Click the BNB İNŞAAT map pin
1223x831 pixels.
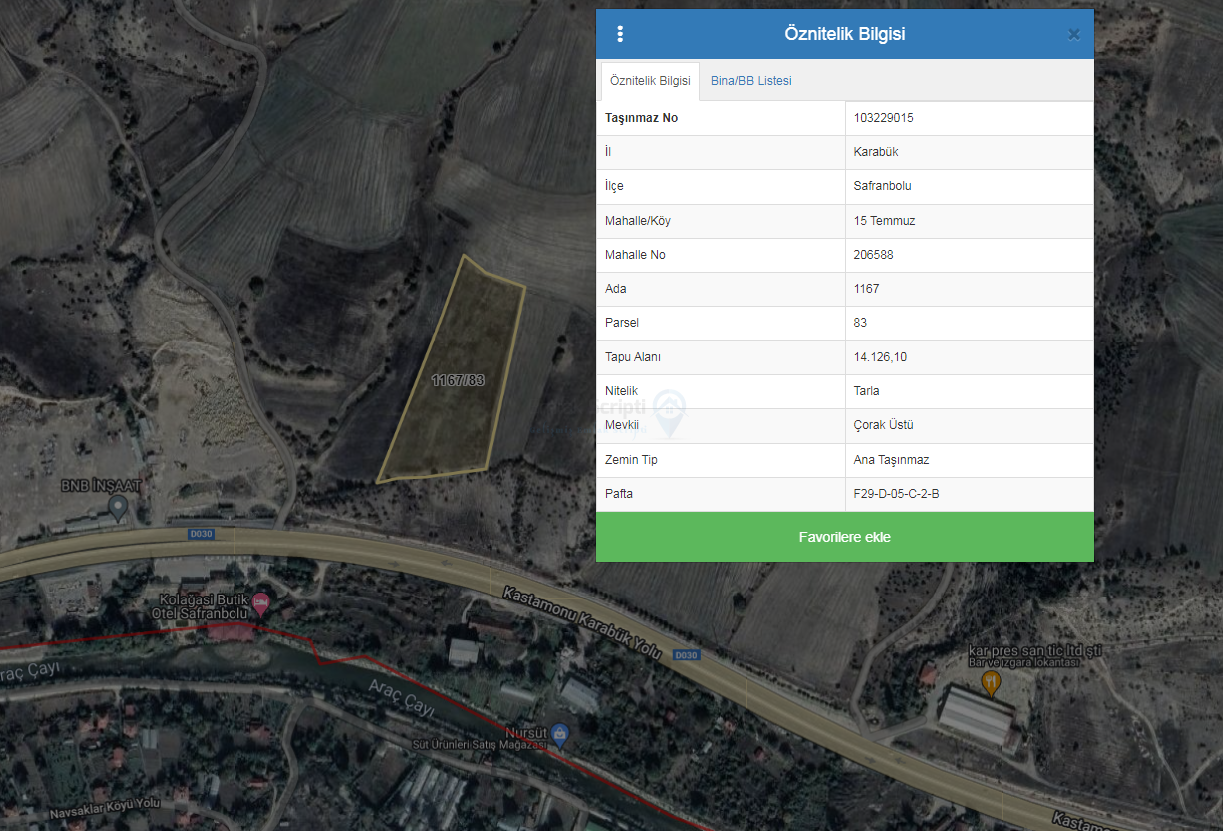[119, 508]
